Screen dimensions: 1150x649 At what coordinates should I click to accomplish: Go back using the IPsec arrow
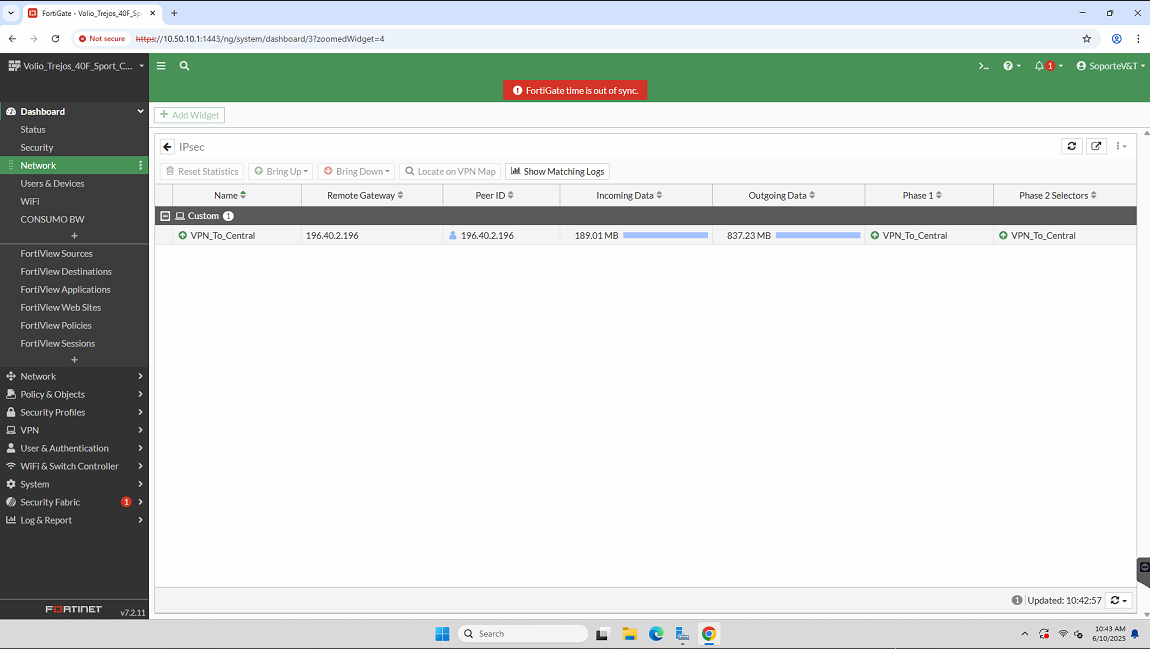(x=167, y=147)
